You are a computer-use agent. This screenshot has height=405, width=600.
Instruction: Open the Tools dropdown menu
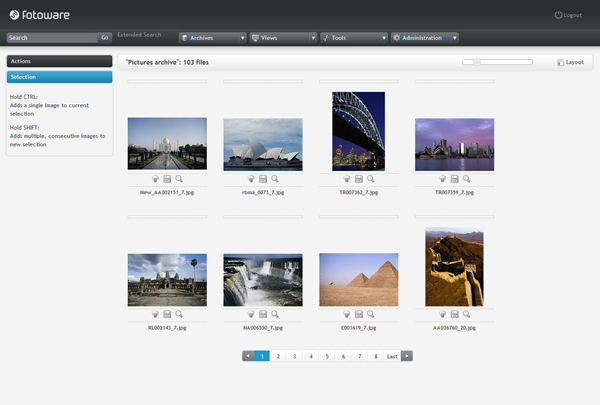[354, 38]
